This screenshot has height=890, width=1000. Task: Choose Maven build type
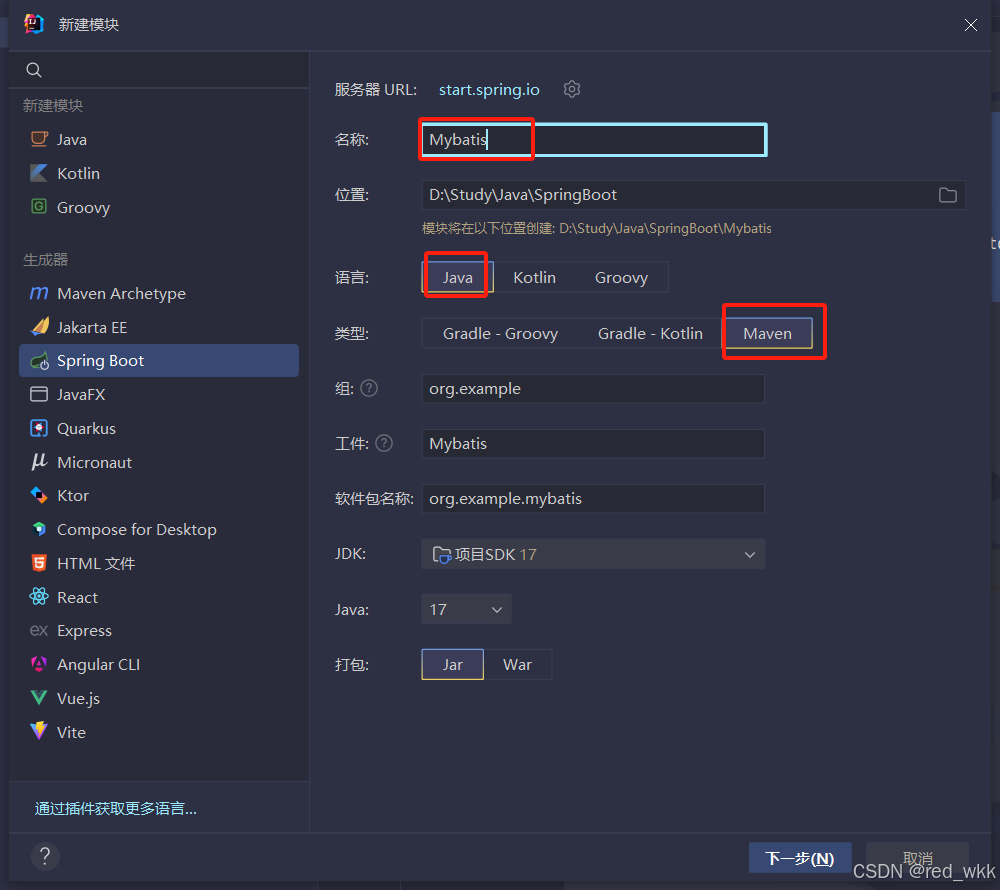(x=767, y=333)
